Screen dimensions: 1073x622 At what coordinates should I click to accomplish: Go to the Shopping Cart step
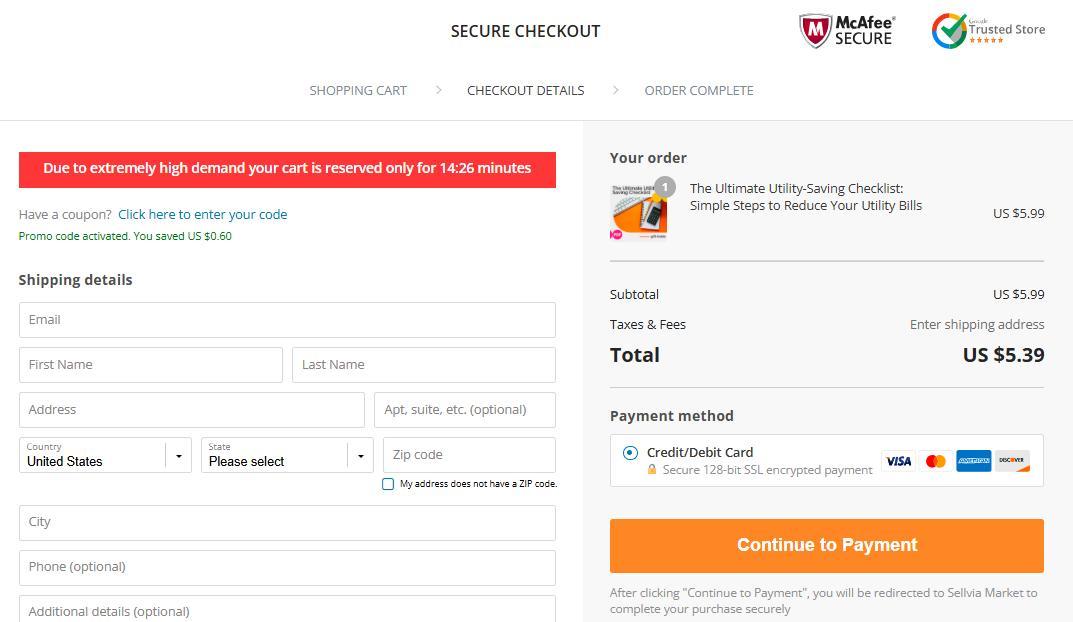(x=358, y=90)
